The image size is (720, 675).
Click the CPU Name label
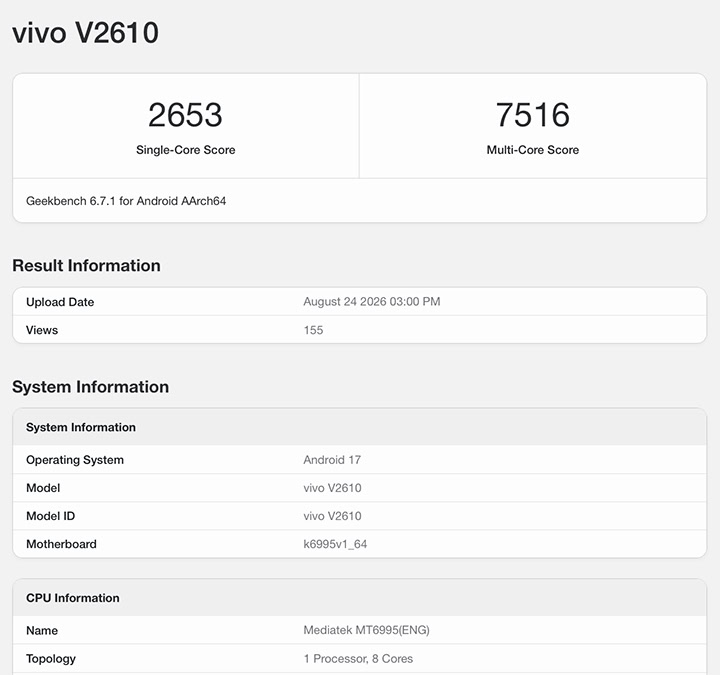(x=42, y=630)
